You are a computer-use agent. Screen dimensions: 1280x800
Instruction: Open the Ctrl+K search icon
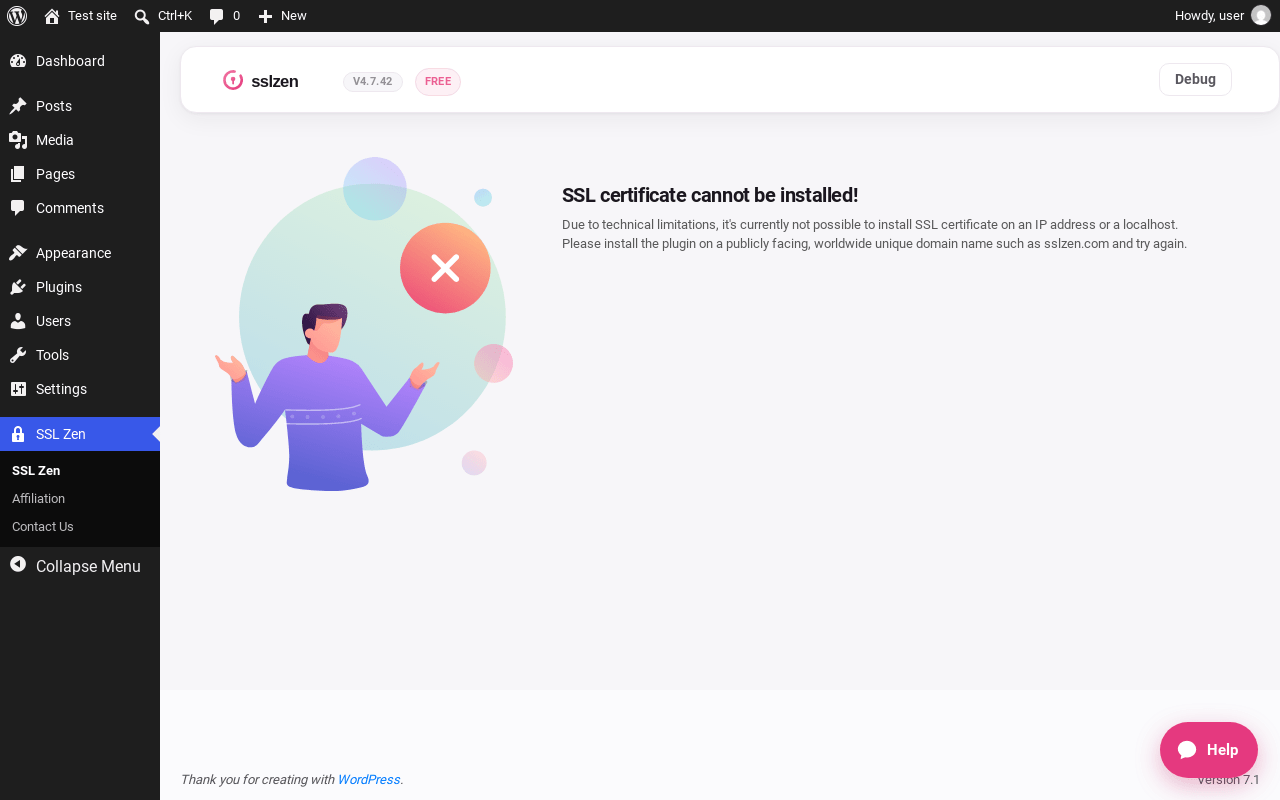coord(142,16)
